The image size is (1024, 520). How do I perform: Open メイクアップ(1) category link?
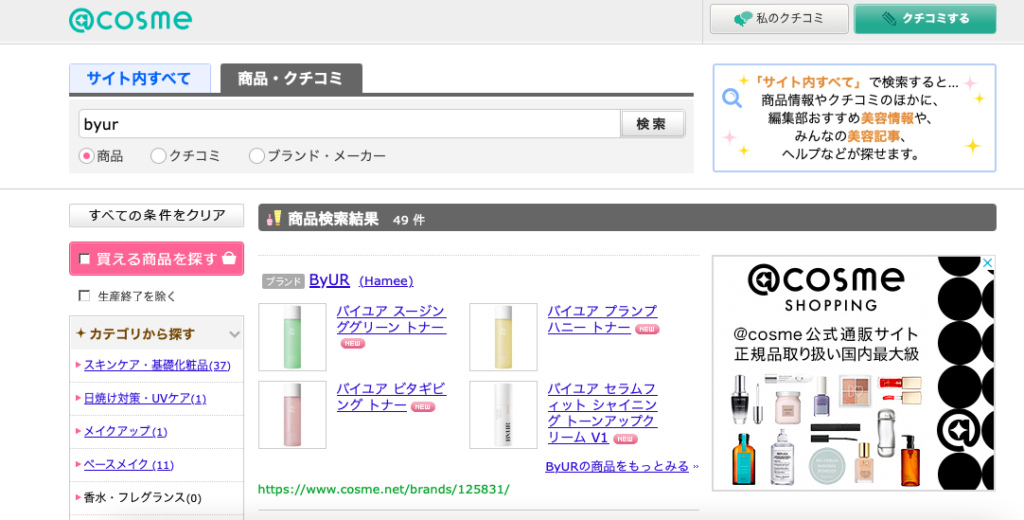125,432
